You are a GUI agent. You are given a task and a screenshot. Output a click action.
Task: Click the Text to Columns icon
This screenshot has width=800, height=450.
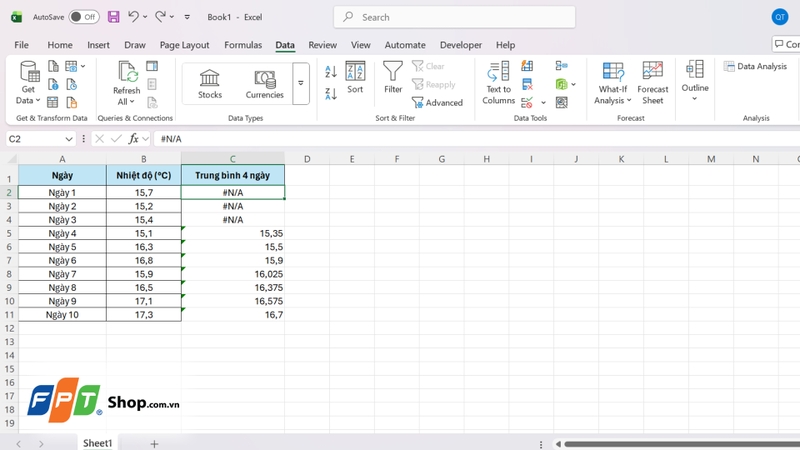[498, 71]
